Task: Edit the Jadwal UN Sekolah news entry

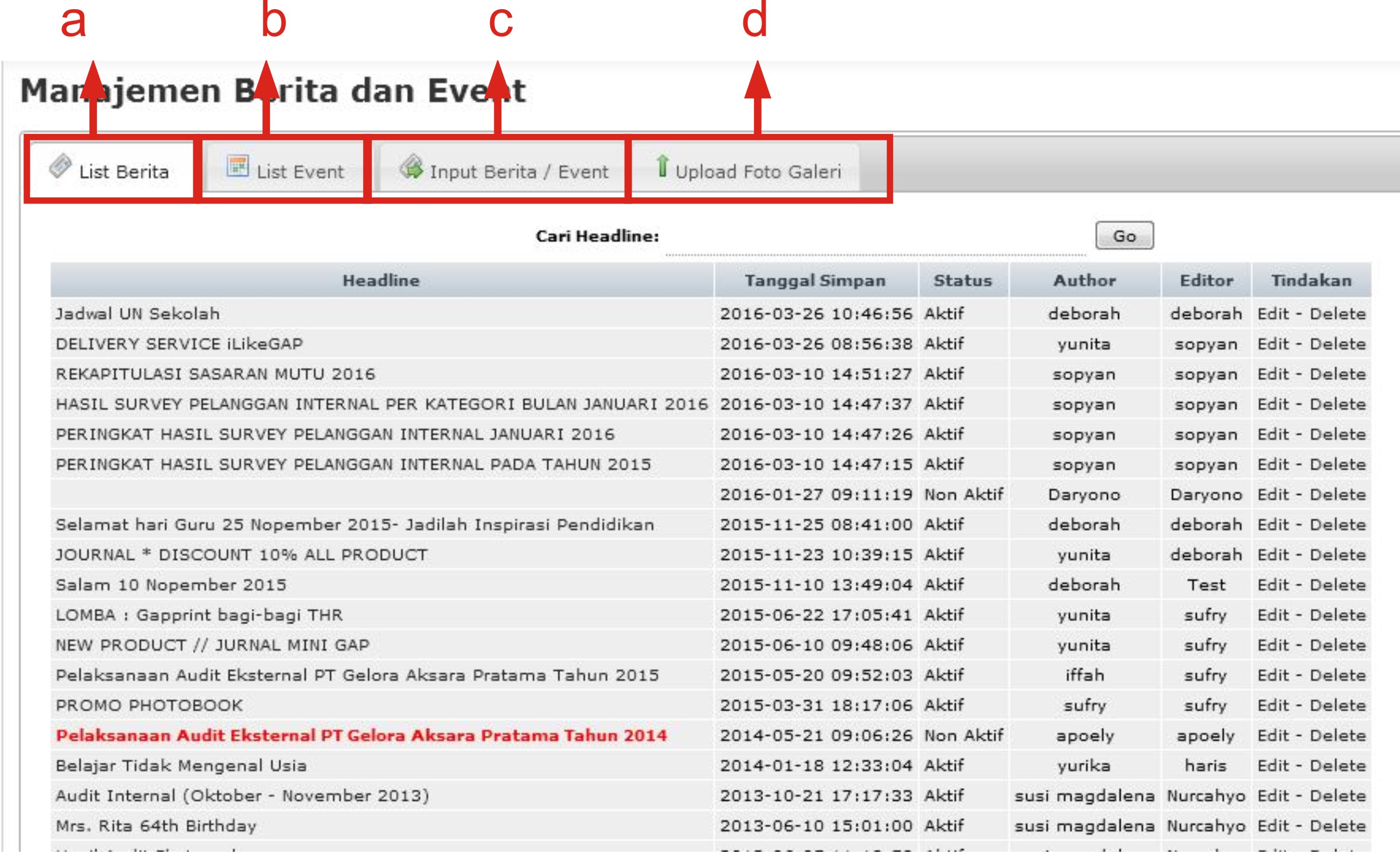Action: [1273, 314]
